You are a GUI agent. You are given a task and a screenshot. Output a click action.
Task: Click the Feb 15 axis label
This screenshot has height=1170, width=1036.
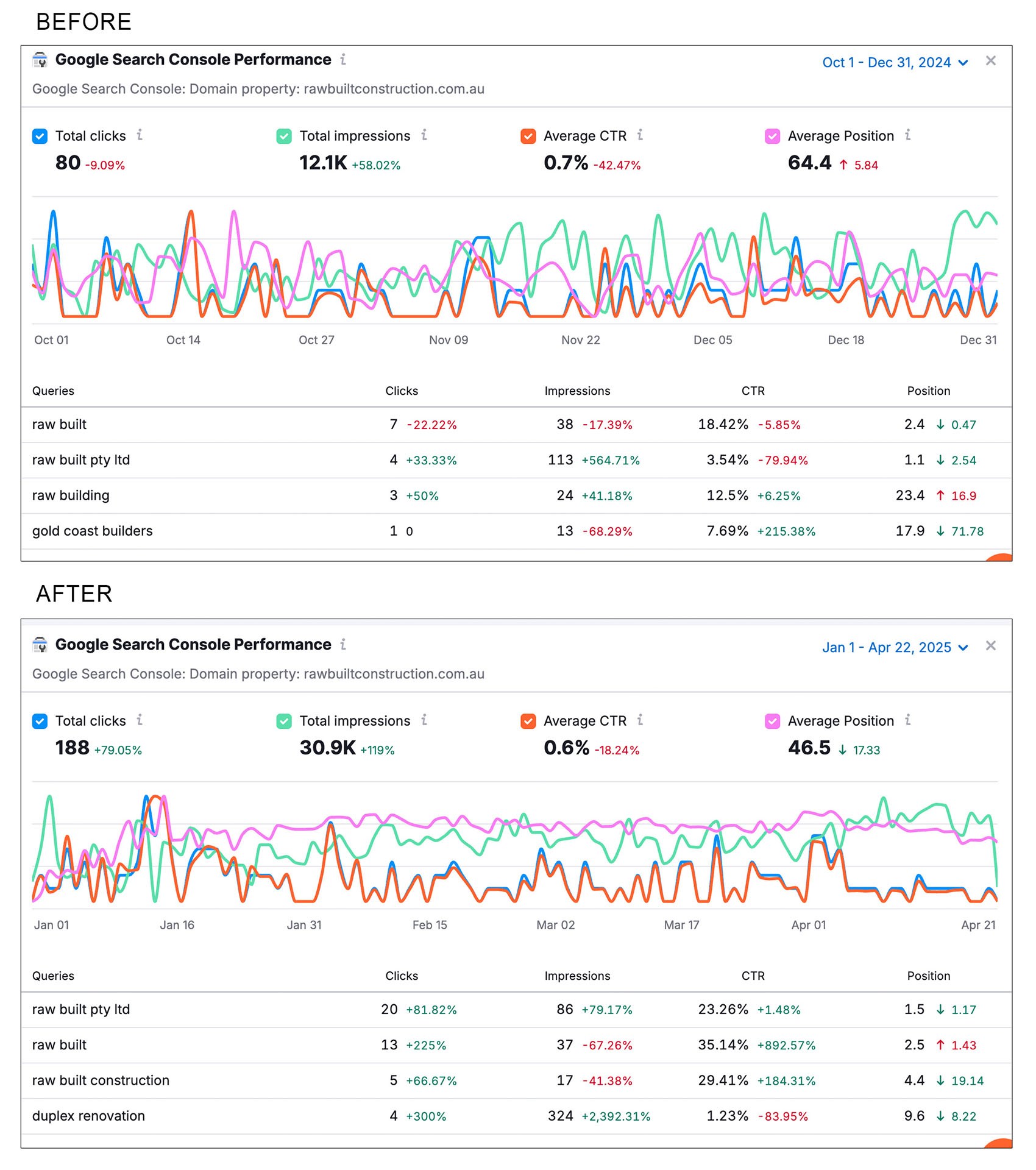(x=430, y=925)
